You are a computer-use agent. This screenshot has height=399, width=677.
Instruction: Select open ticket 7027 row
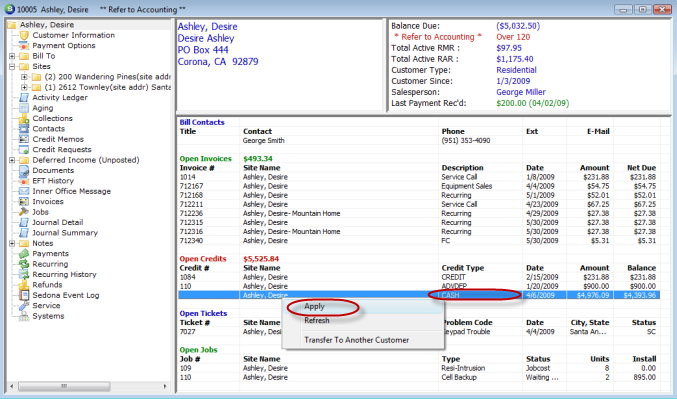tap(418, 332)
